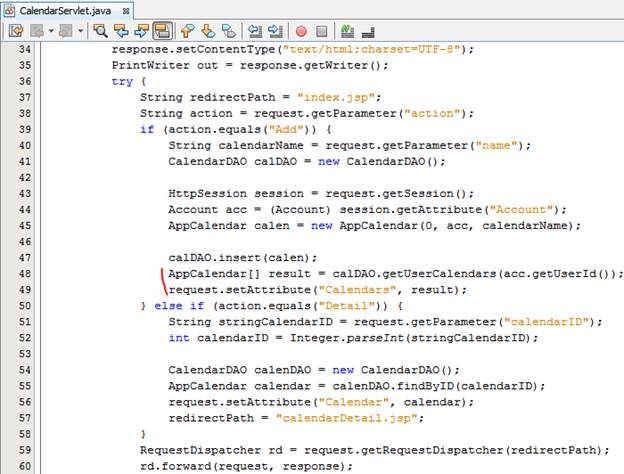Go to Previous Bookmark icon
Image resolution: width=624 pixels, height=474 pixels.
tap(187, 31)
